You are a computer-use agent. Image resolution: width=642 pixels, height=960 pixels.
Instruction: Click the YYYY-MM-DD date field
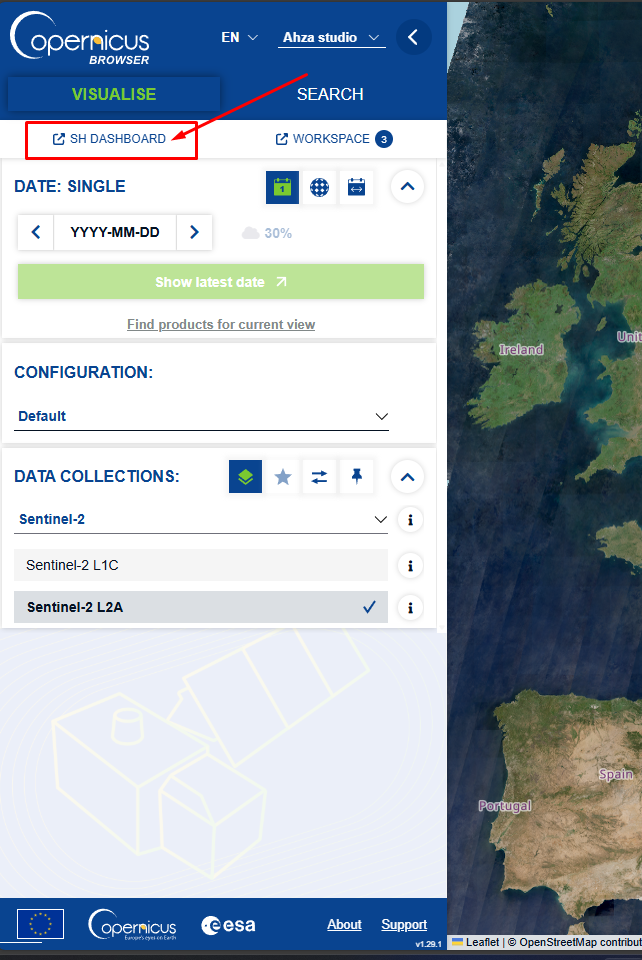(x=115, y=232)
